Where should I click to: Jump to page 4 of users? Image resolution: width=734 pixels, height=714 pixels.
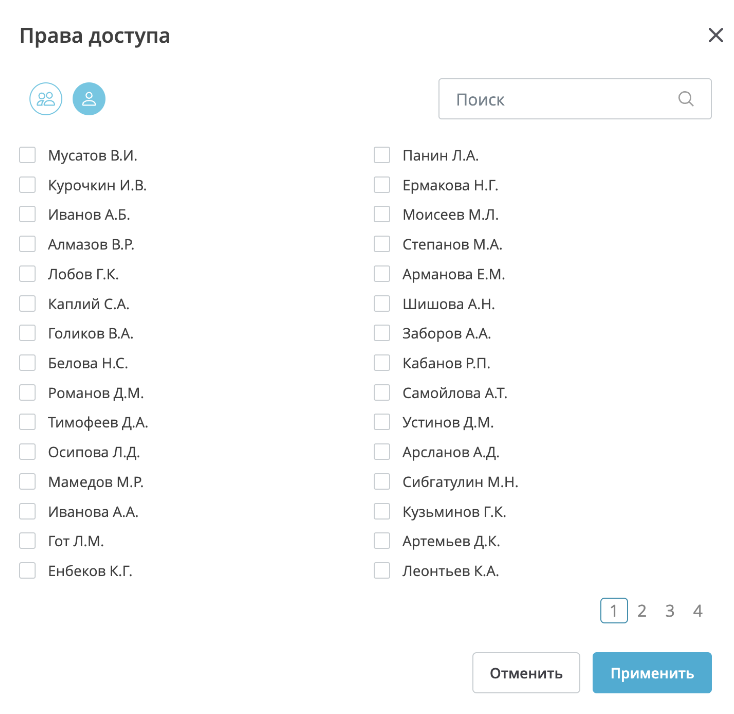click(698, 611)
